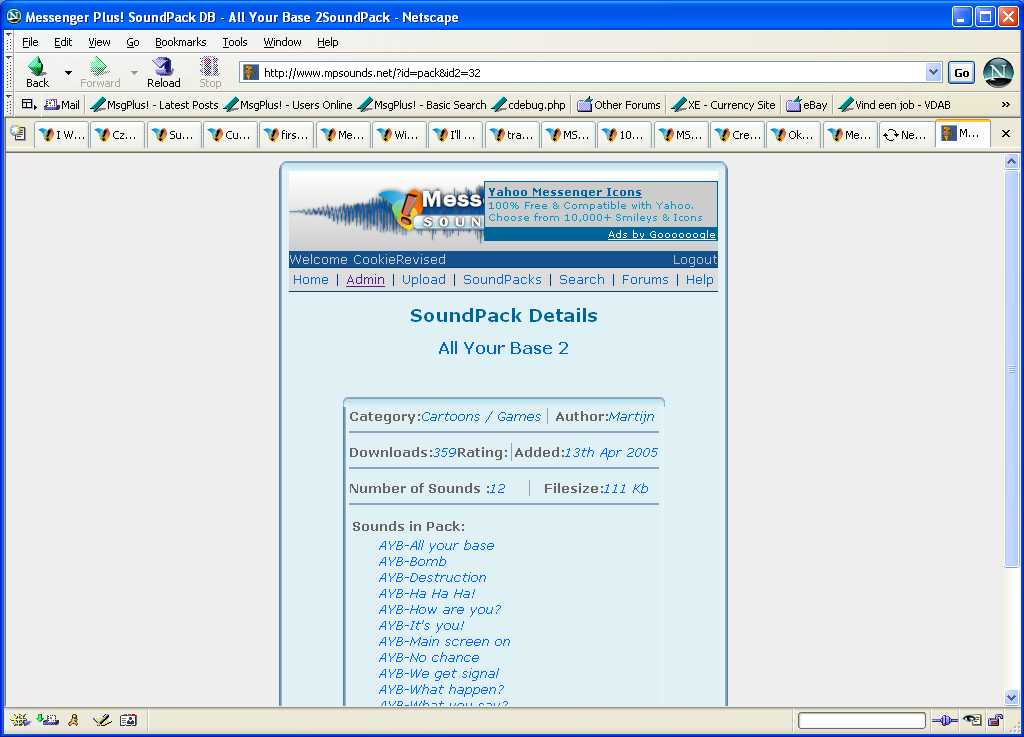Click the unlocked padlock security icon
1024x737 pixels.
point(995,720)
